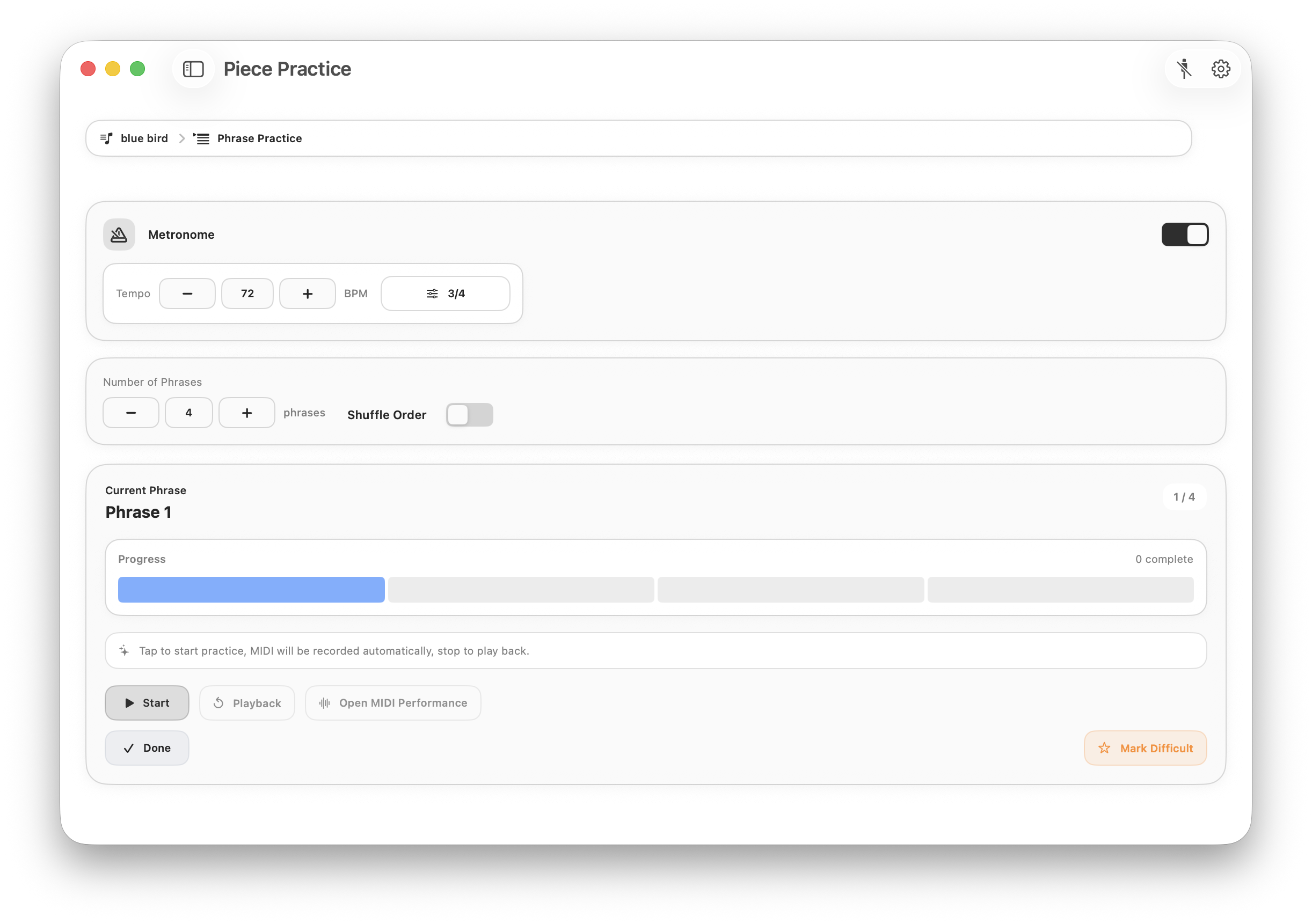Click the metronome icon

coord(119,234)
